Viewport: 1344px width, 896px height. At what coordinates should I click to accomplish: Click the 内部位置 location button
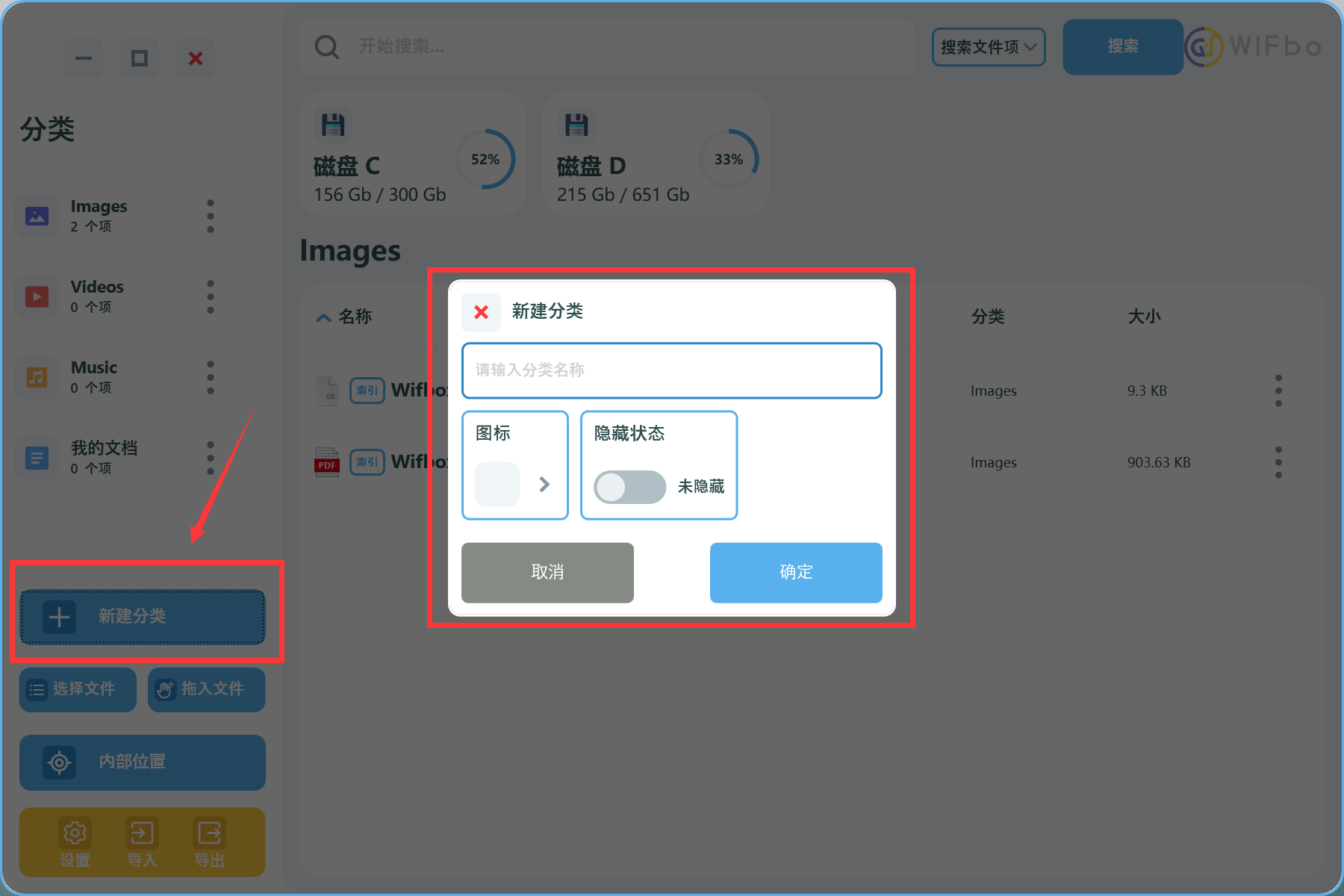click(142, 762)
